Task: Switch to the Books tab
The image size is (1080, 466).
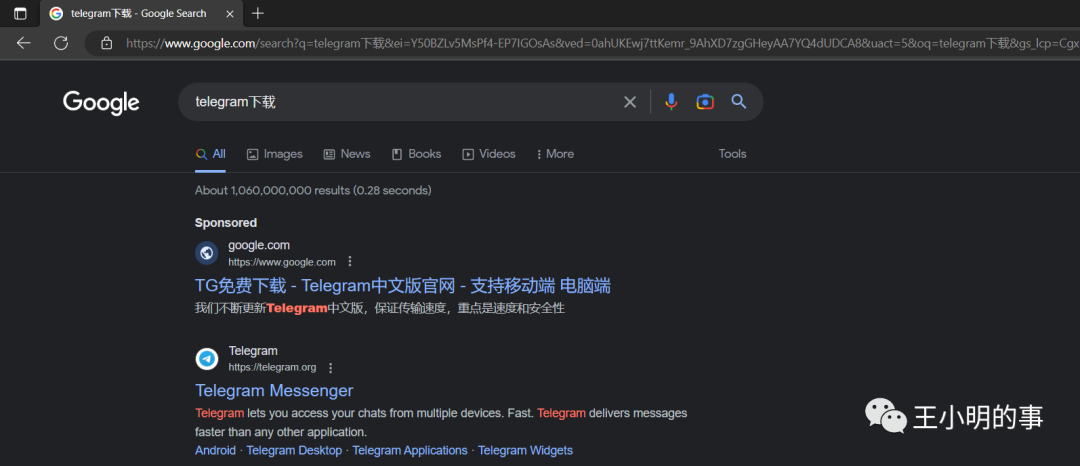Action: click(416, 154)
